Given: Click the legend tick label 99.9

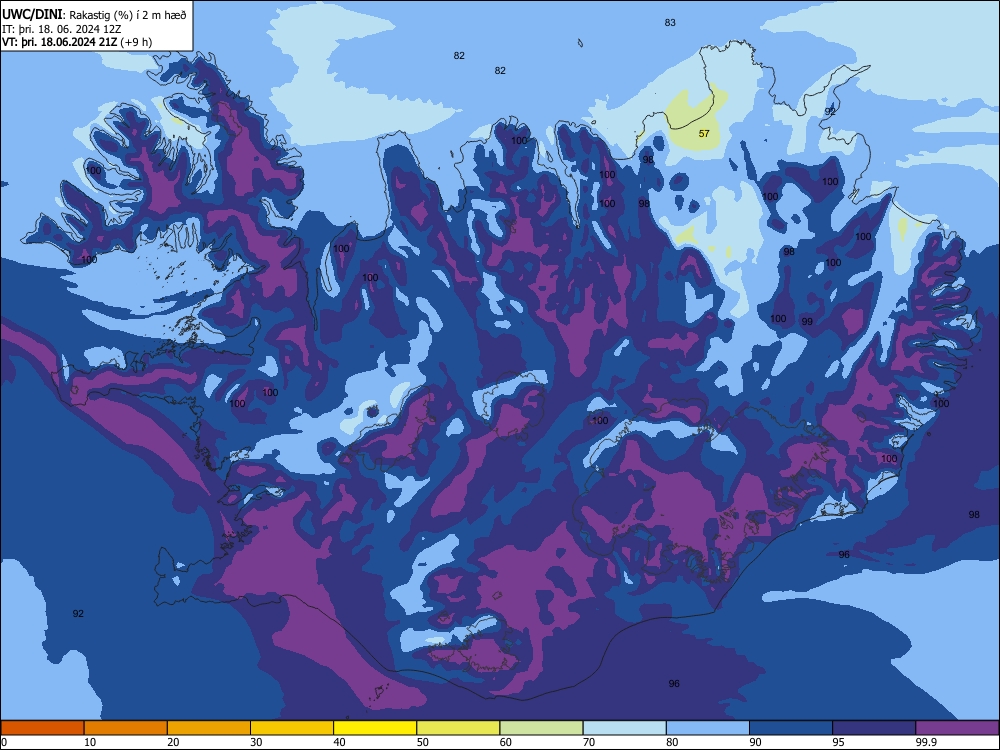Looking at the screenshot, I should pos(926,742).
